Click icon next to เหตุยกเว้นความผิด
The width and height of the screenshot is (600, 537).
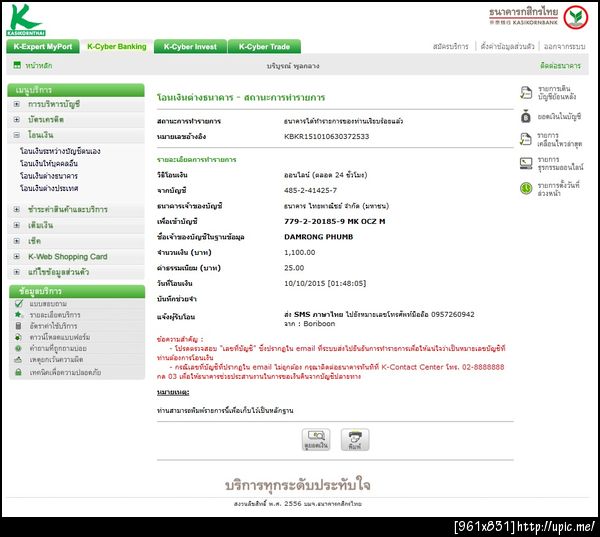pyautogui.click(x=18, y=359)
